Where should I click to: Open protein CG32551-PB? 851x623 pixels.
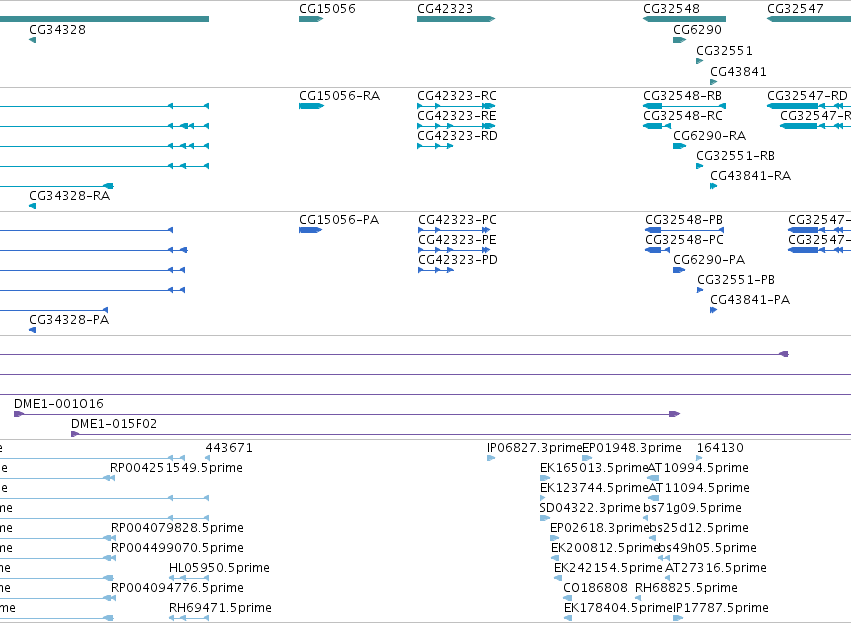click(736, 280)
